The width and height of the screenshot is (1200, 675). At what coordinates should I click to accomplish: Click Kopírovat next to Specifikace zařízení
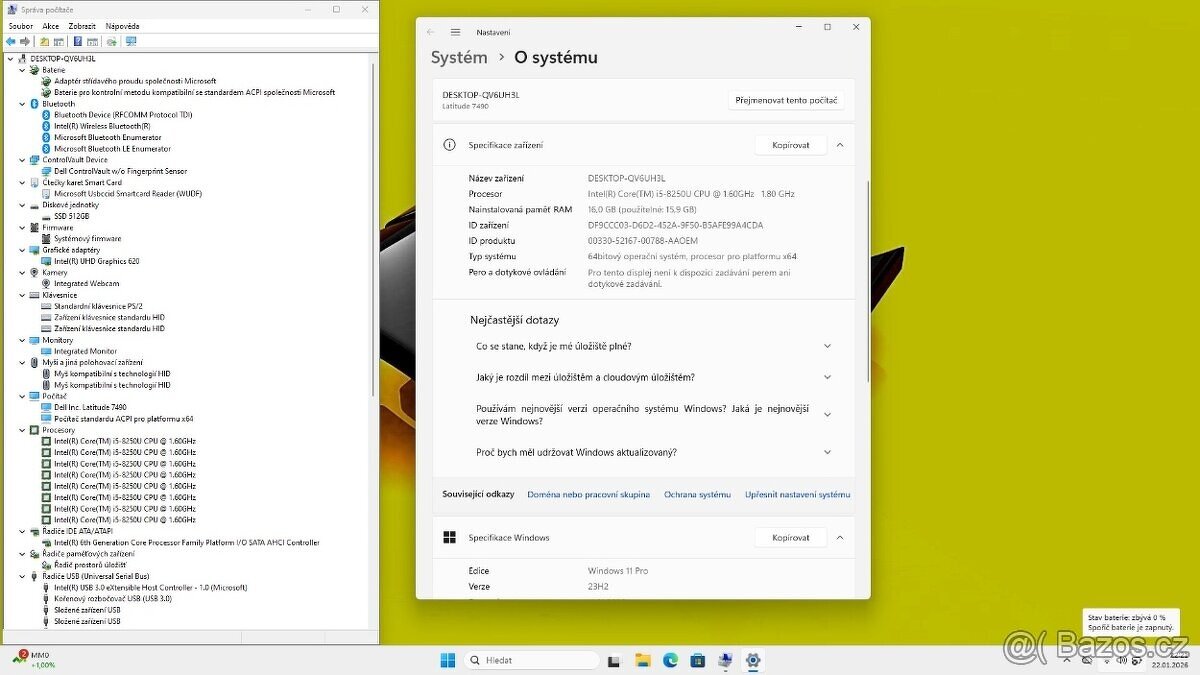click(790, 144)
